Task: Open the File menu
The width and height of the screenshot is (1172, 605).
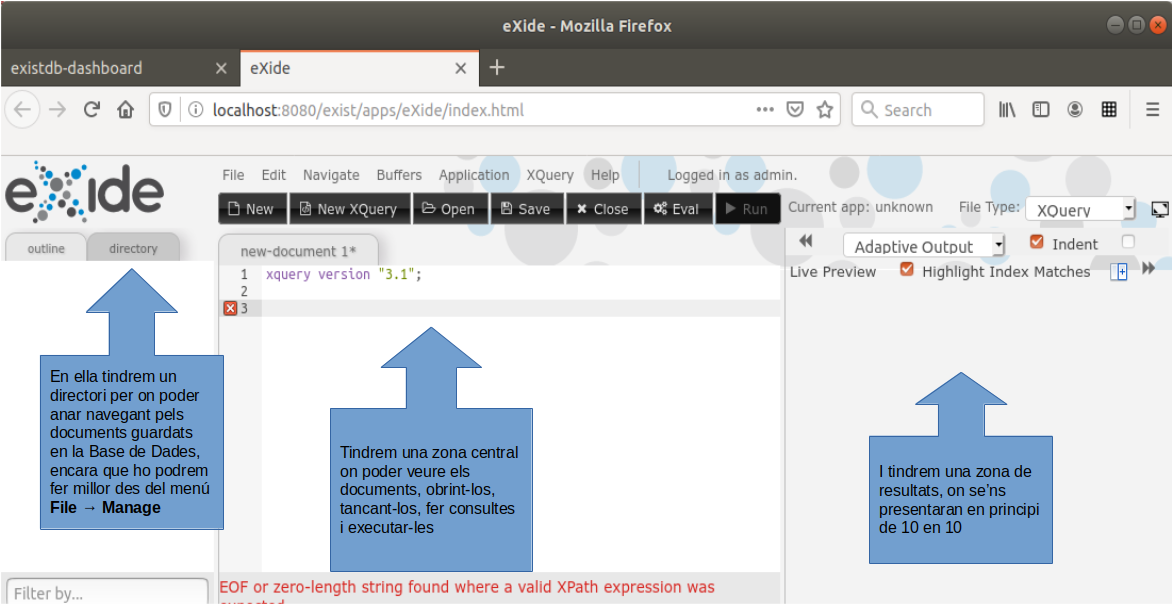Action: tap(233, 175)
